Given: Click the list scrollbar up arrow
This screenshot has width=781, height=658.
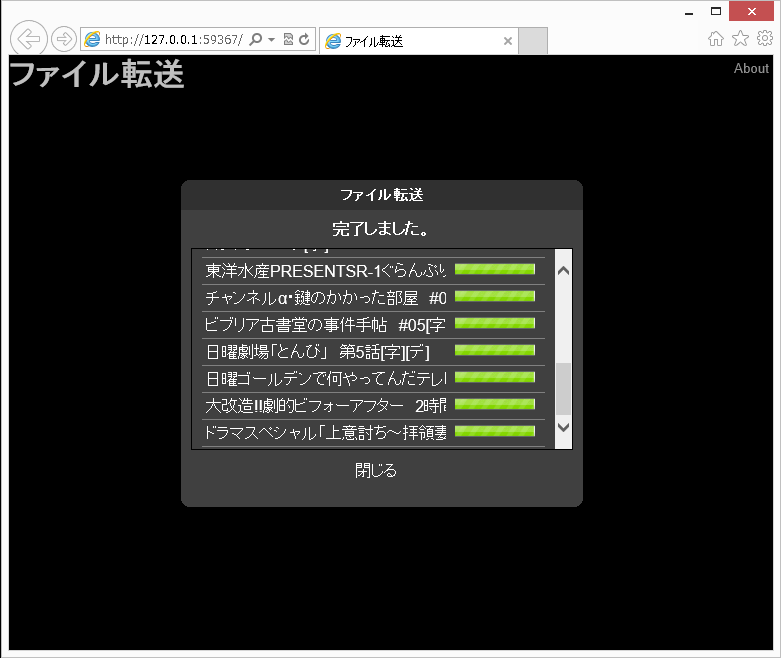Looking at the screenshot, I should point(563,270).
